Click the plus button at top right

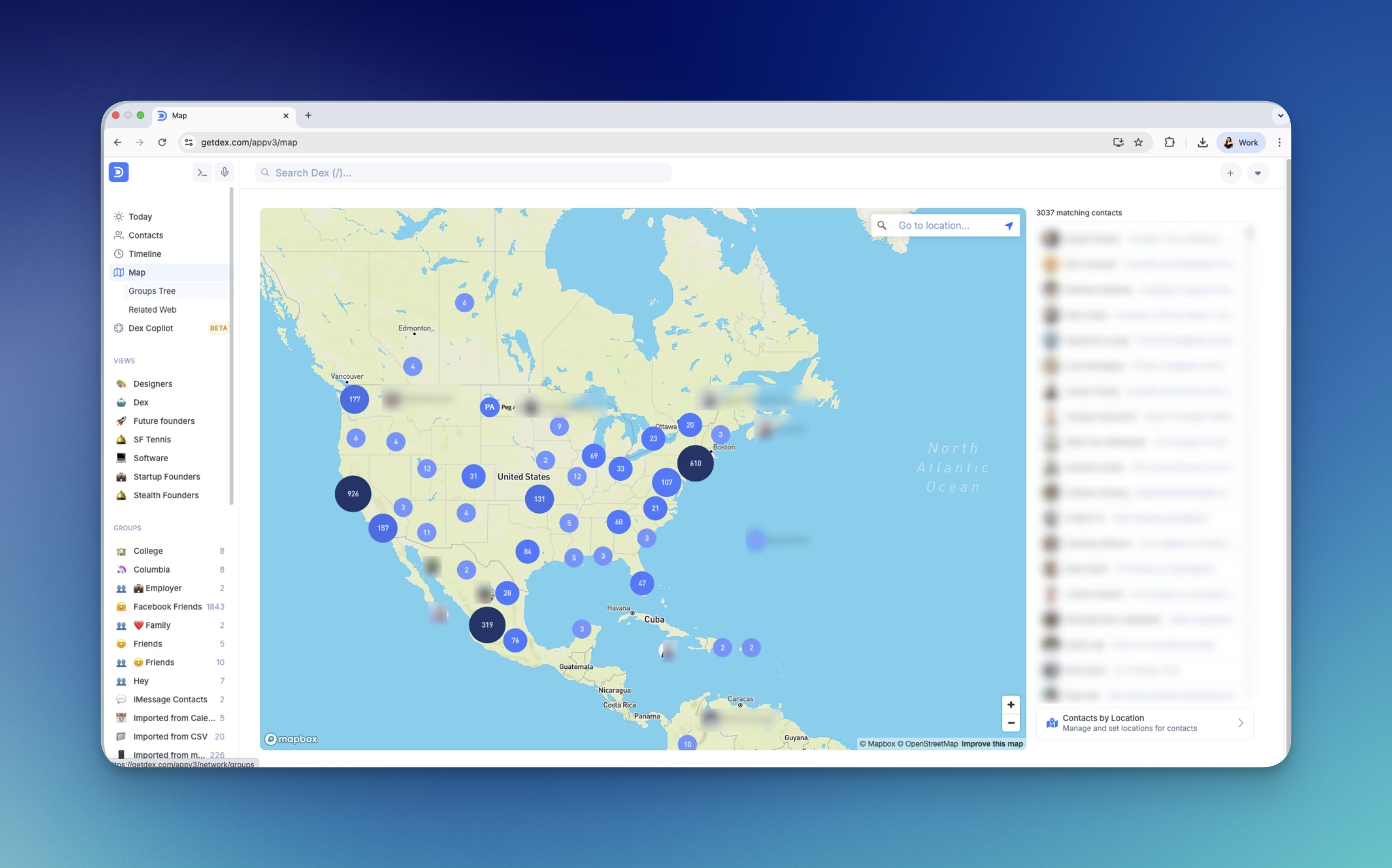tap(1230, 173)
